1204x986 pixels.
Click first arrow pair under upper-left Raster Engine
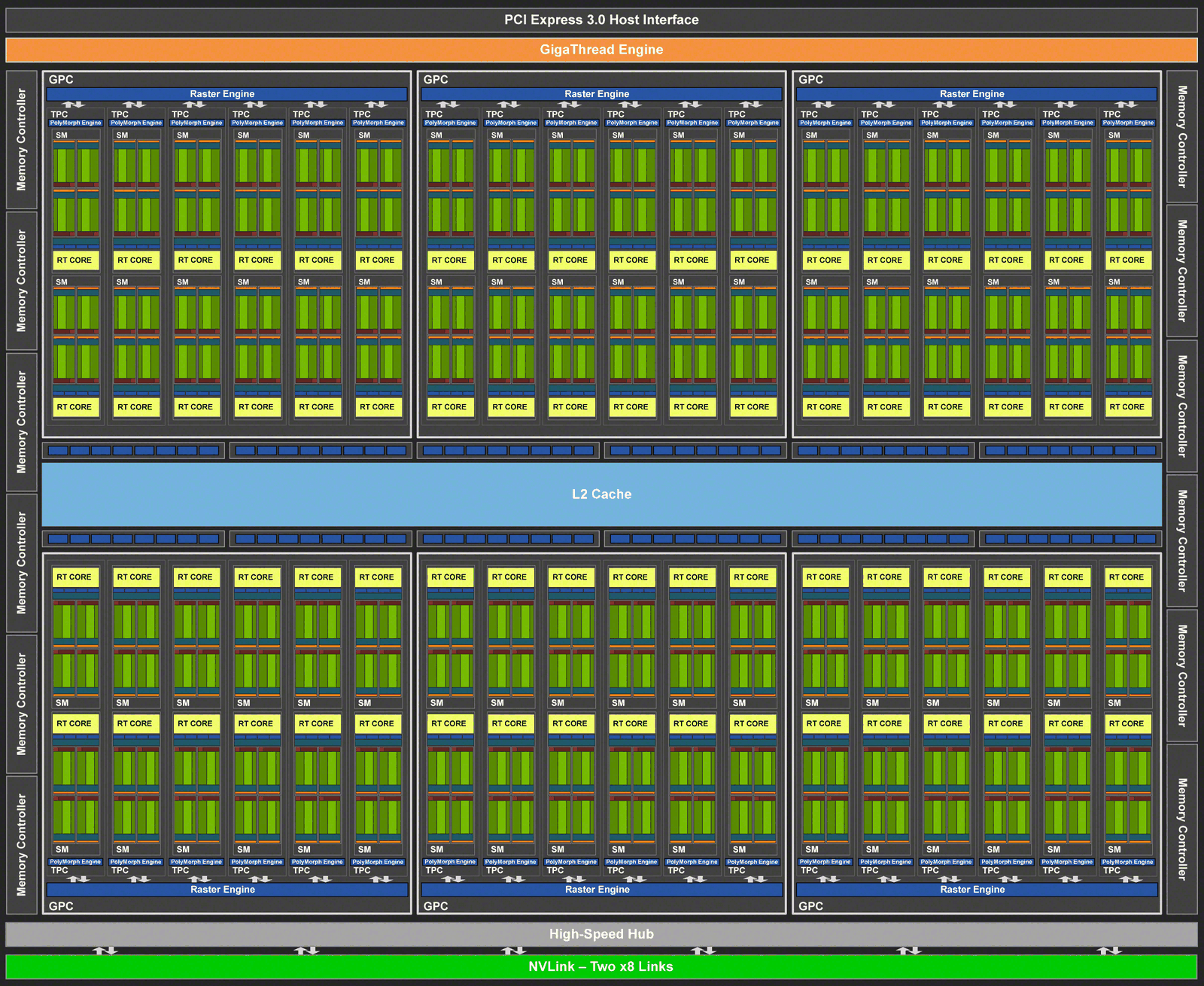click(x=73, y=105)
